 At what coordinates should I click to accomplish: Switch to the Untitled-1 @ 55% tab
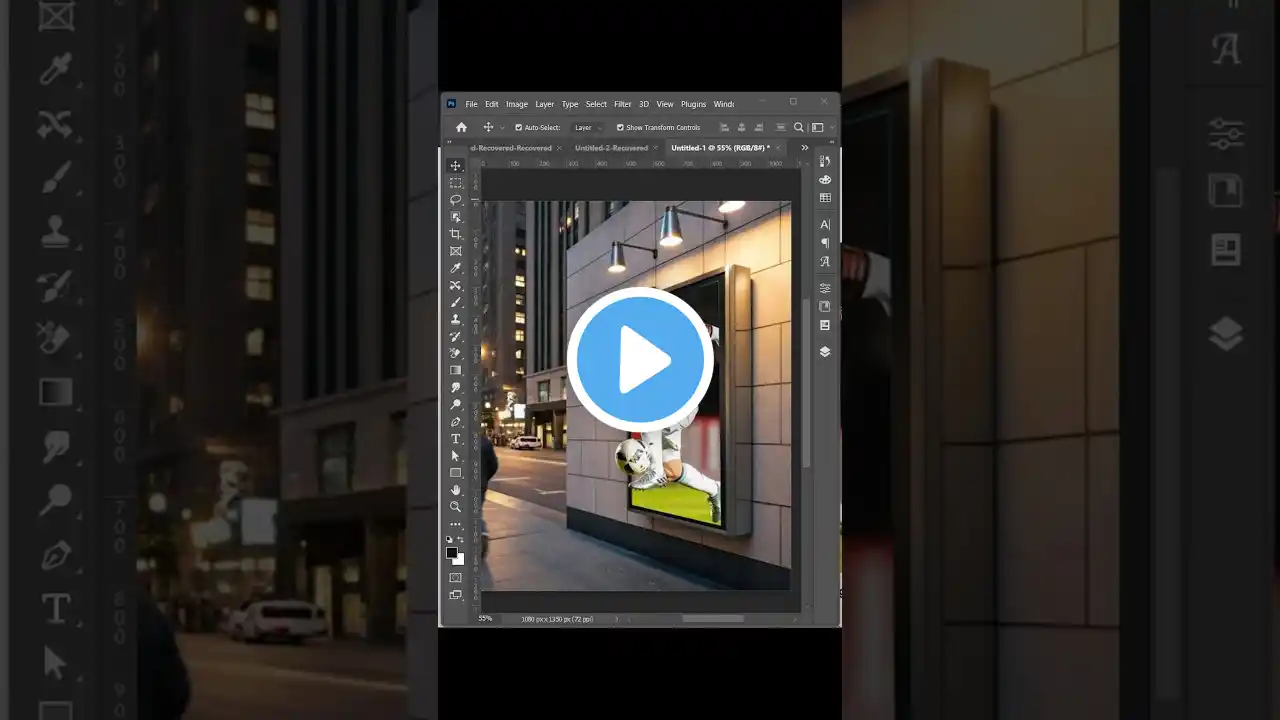720,148
